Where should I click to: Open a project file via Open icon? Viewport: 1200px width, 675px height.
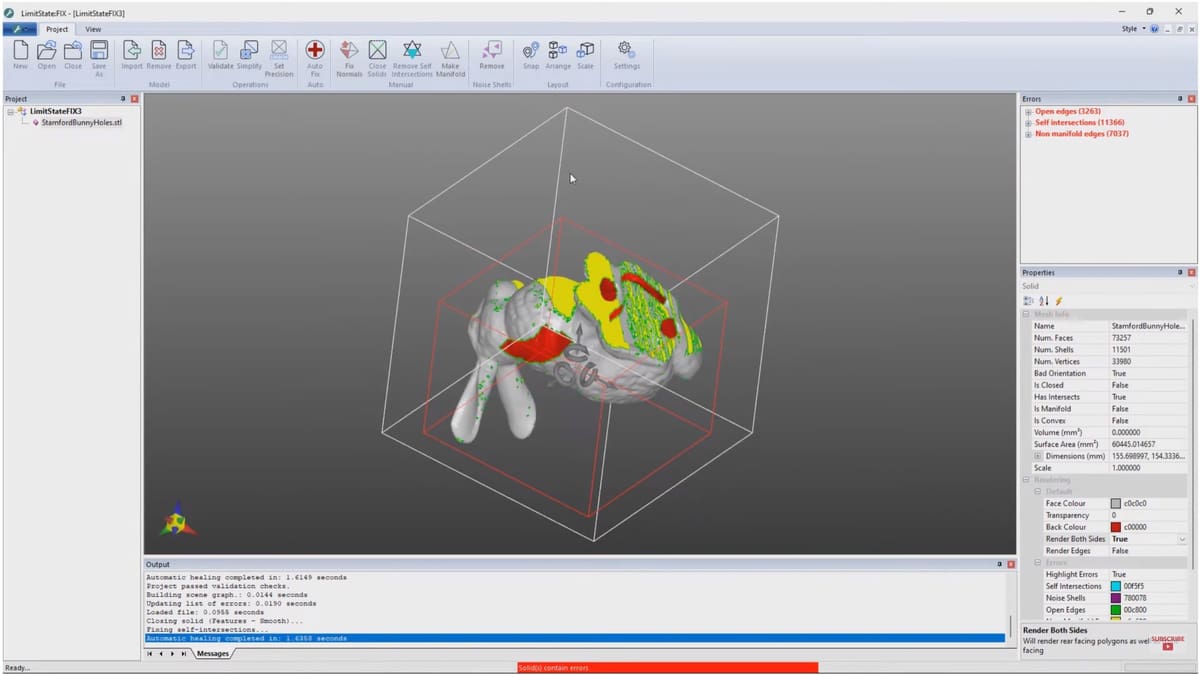click(46, 54)
